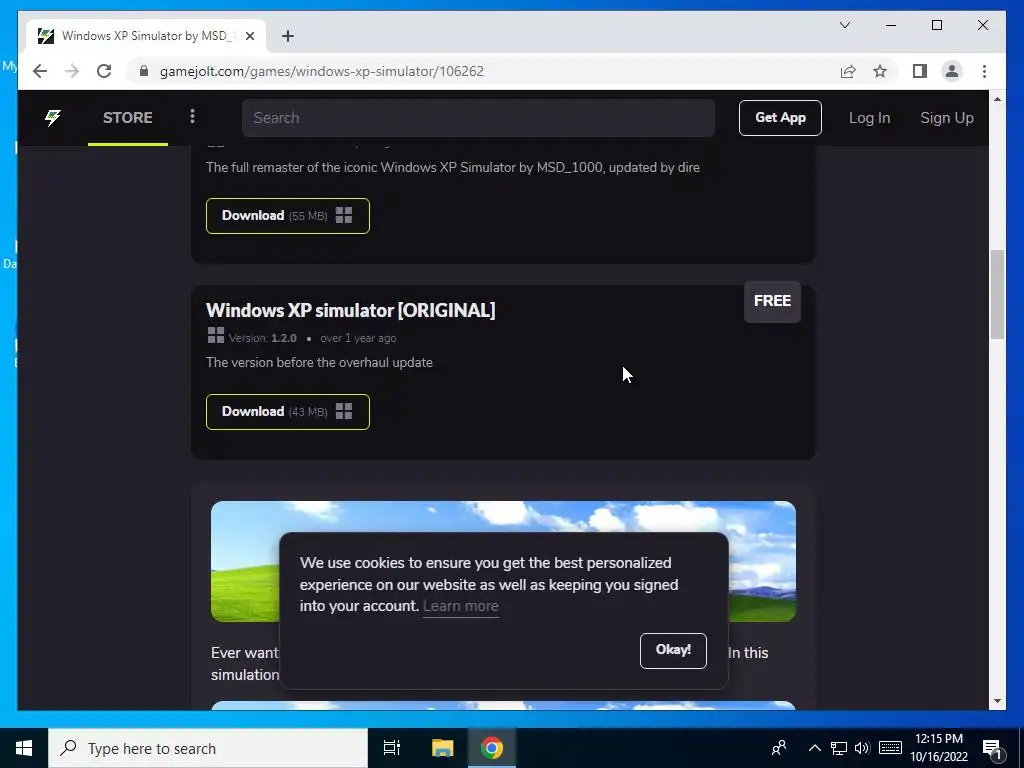Viewport: 1024px width, 768px height.
Task: Close the Windows XP Simulator tab
Action: coord(249,36)
